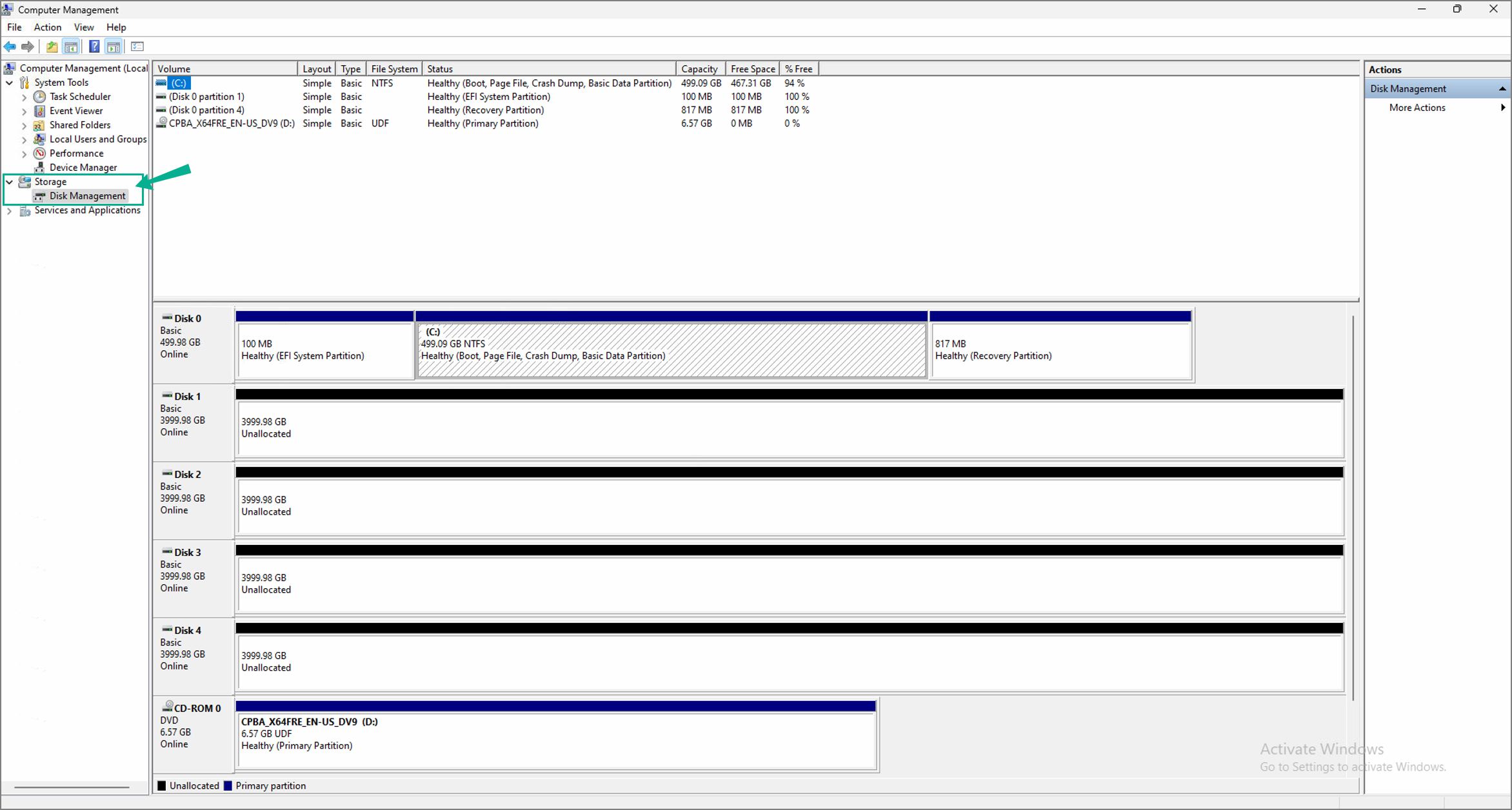This screenshot has height=810, width=1512.
Task: Click the Services and Applications icon
Action: pyautogui.click(x=25, y=210)
